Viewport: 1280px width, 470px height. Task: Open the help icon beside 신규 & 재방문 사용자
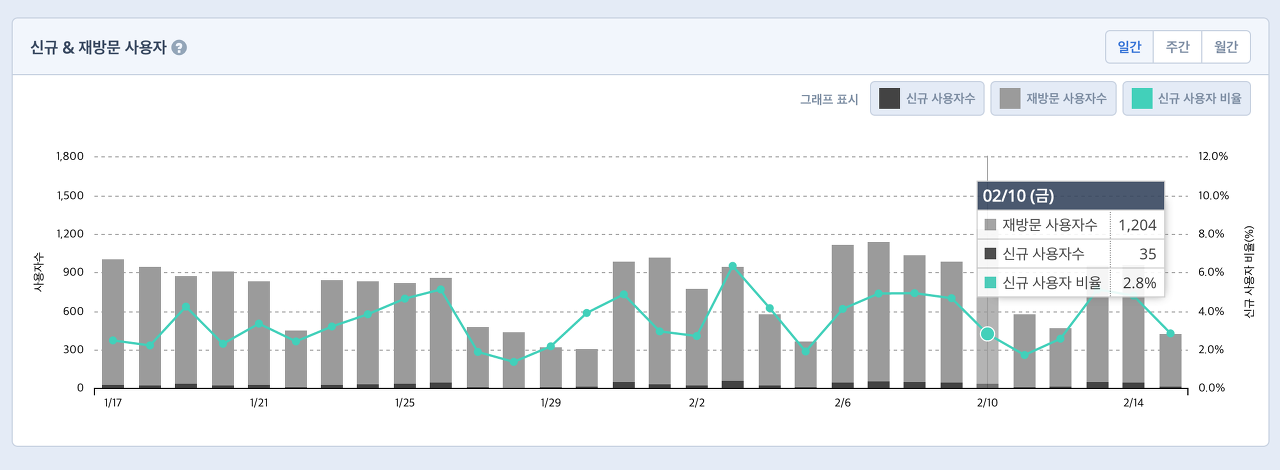pyautogui.click(x=179, y=47)
